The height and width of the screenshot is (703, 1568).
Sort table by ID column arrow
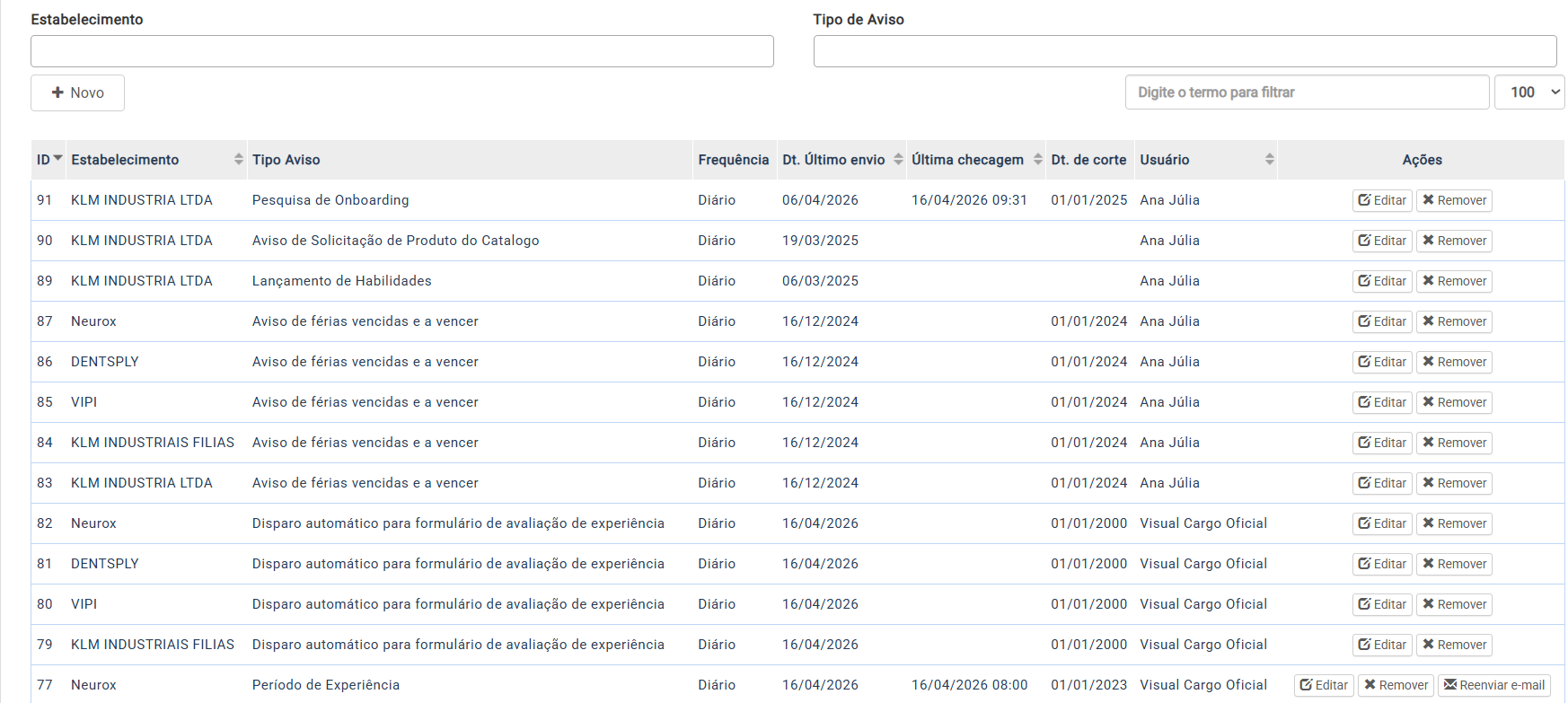click(57, 159)
